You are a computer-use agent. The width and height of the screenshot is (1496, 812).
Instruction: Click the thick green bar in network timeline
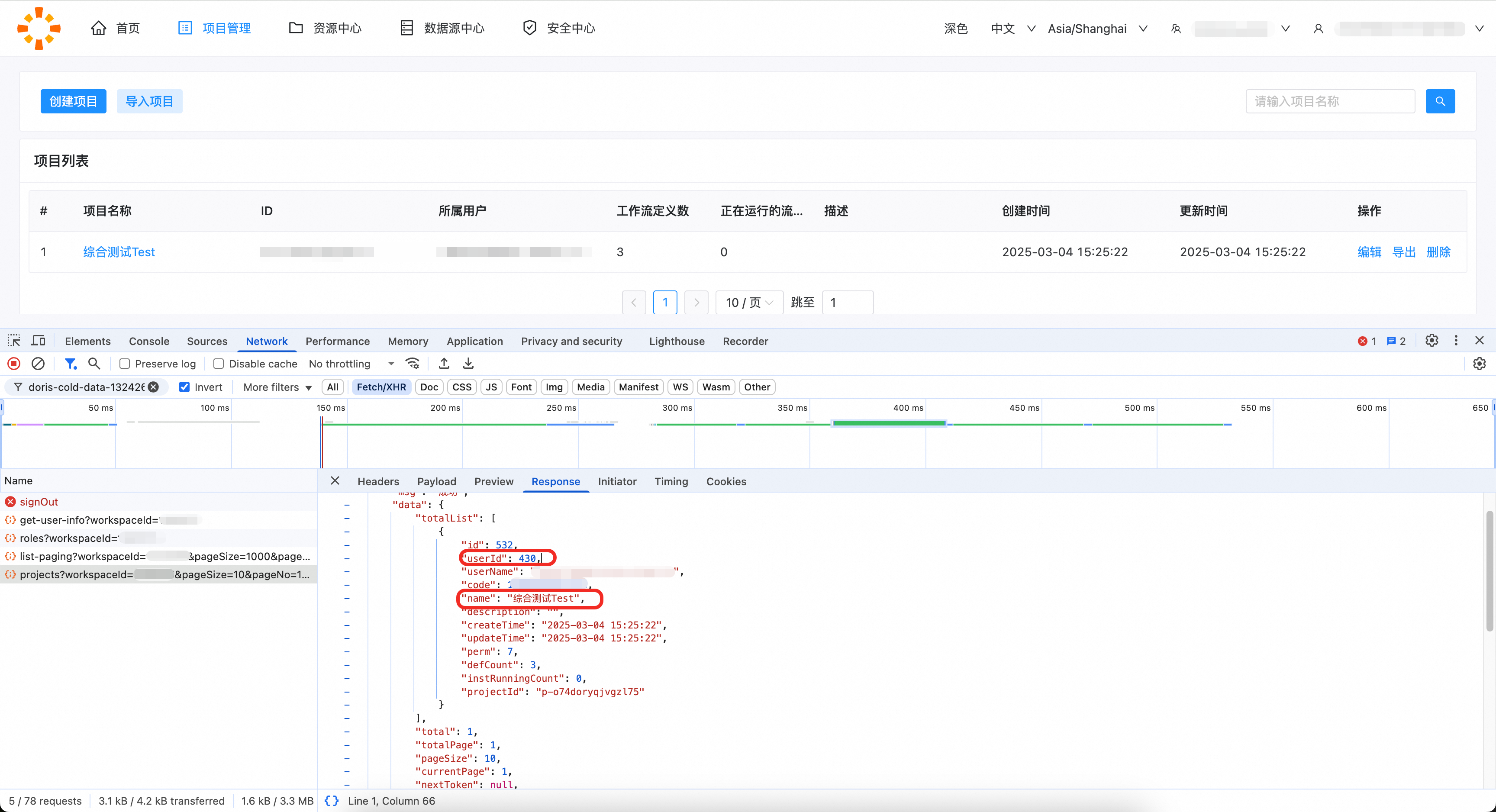(889, 423)
